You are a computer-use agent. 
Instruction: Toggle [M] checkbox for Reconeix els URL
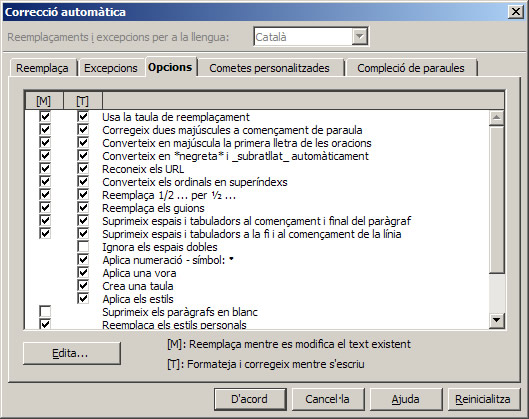pyautogui.click(x=45, y=169)
